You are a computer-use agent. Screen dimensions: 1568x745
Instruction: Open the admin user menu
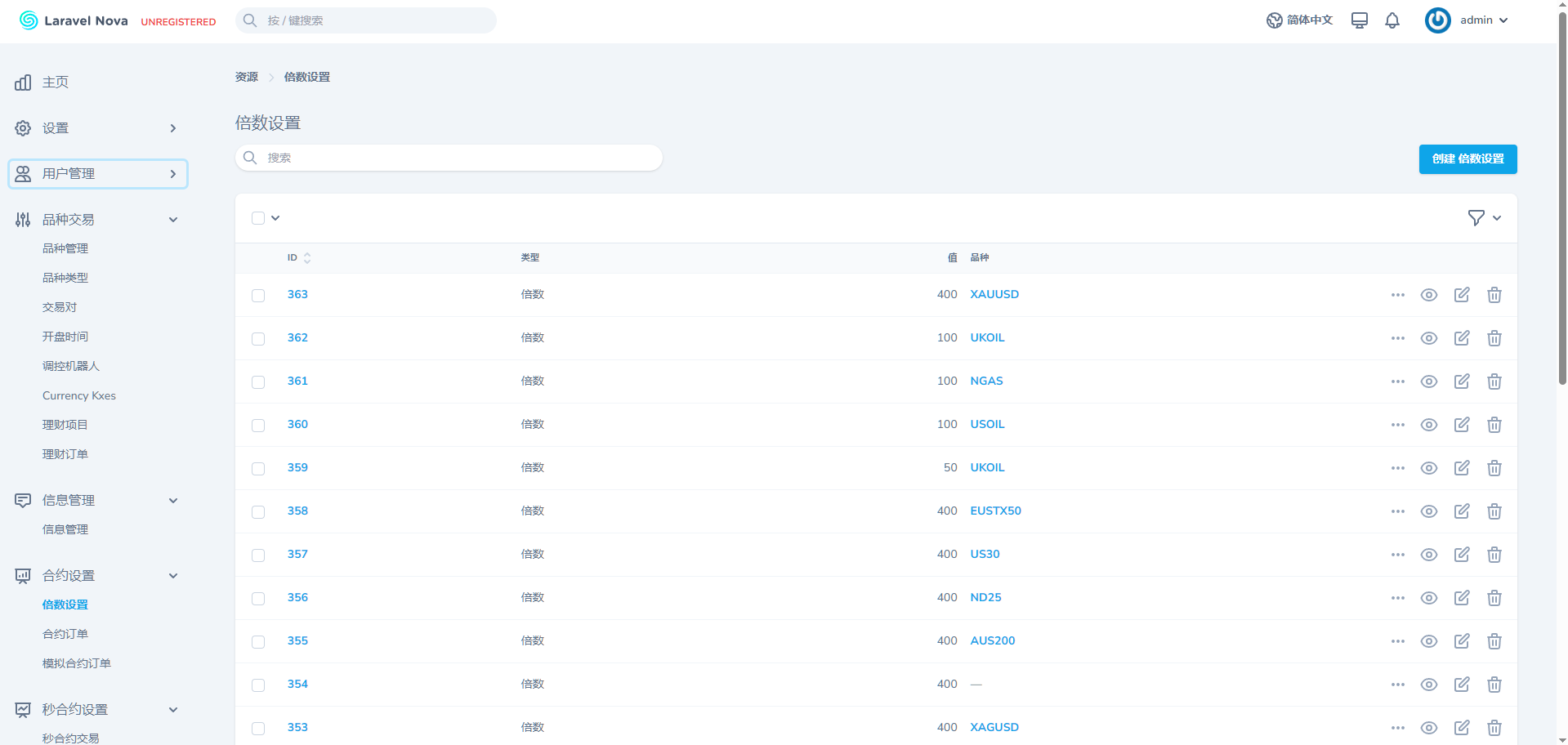[1467, 20]
